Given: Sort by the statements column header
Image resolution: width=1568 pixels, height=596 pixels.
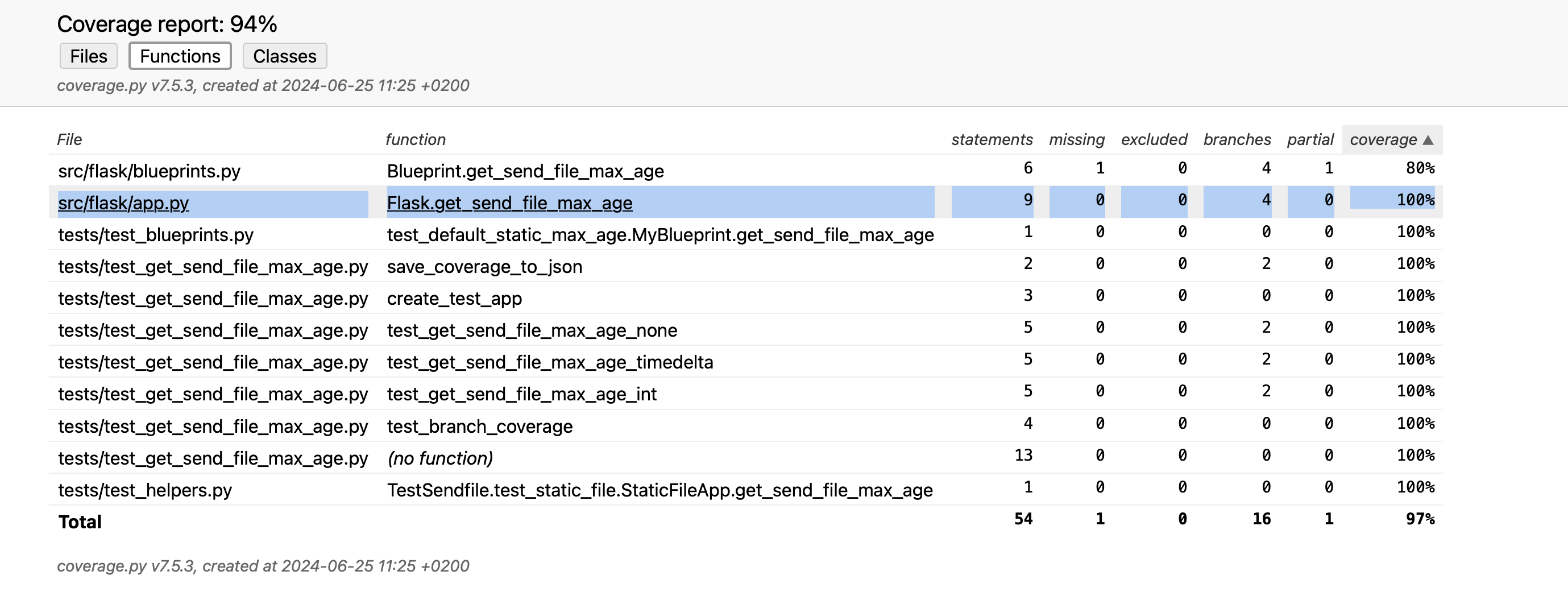Looking at the screenshot, I should (x=992, y=139).
